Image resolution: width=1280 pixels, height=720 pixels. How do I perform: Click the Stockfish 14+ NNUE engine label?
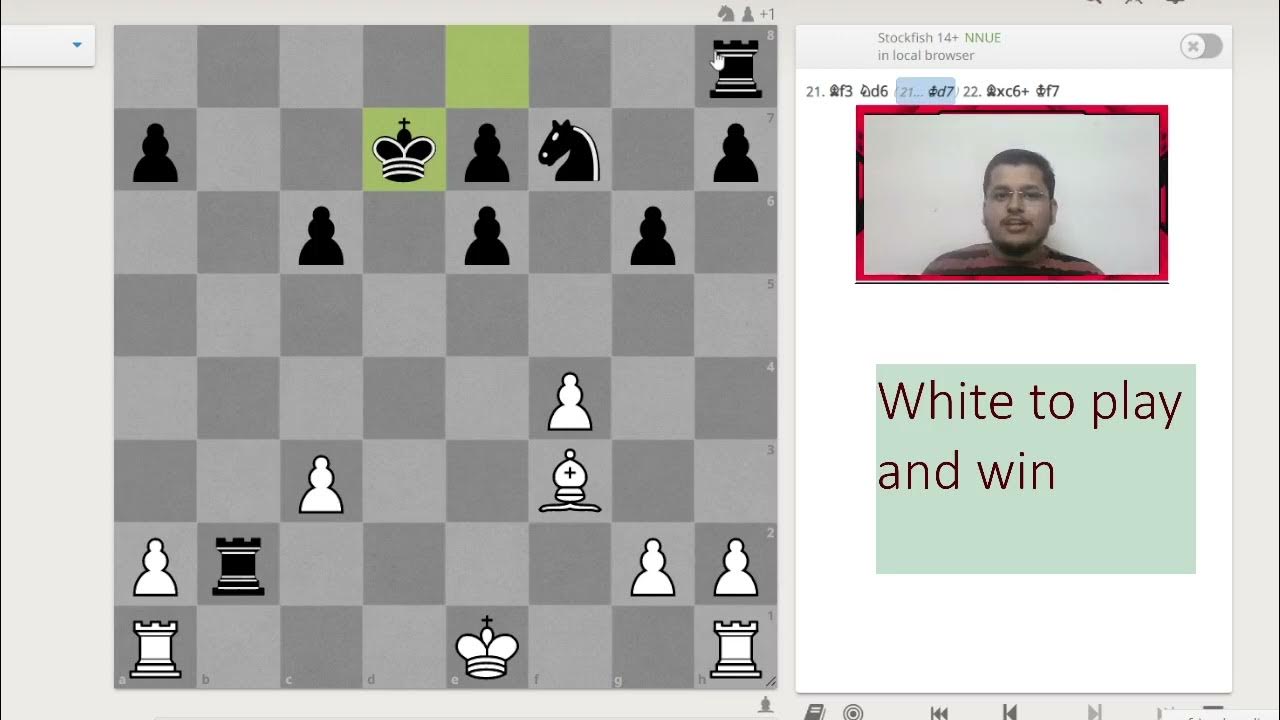[939, 38]
